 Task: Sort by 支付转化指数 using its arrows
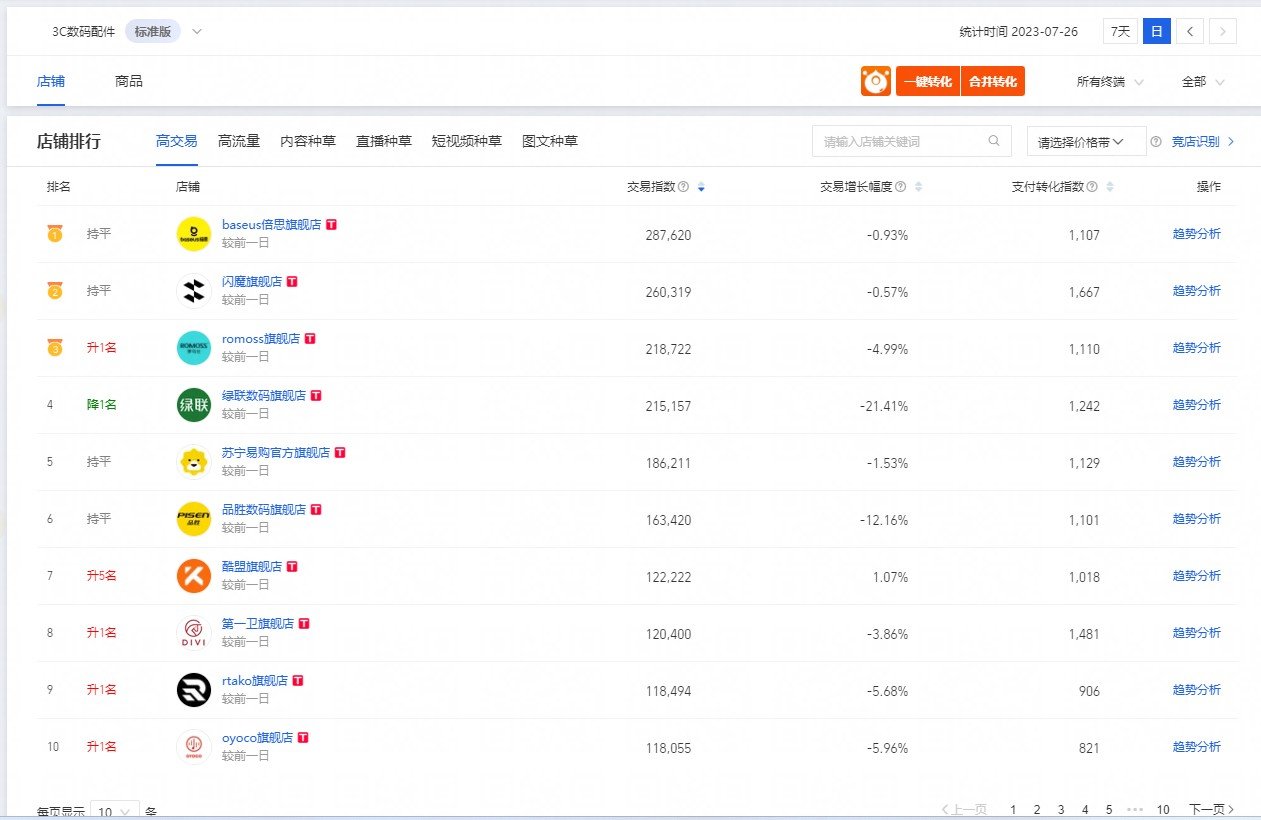tap(1109, 187)
